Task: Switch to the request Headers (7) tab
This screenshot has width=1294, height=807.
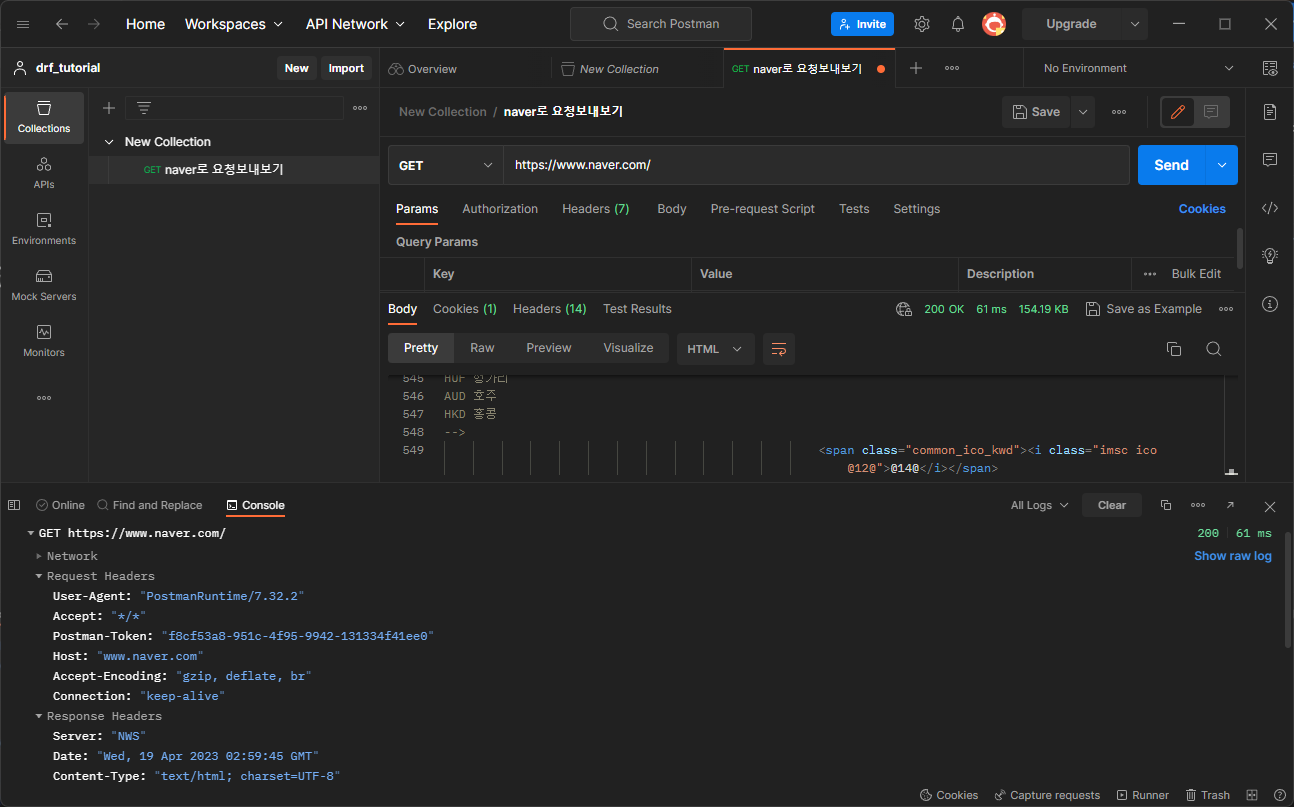Action: click(596, 209)
